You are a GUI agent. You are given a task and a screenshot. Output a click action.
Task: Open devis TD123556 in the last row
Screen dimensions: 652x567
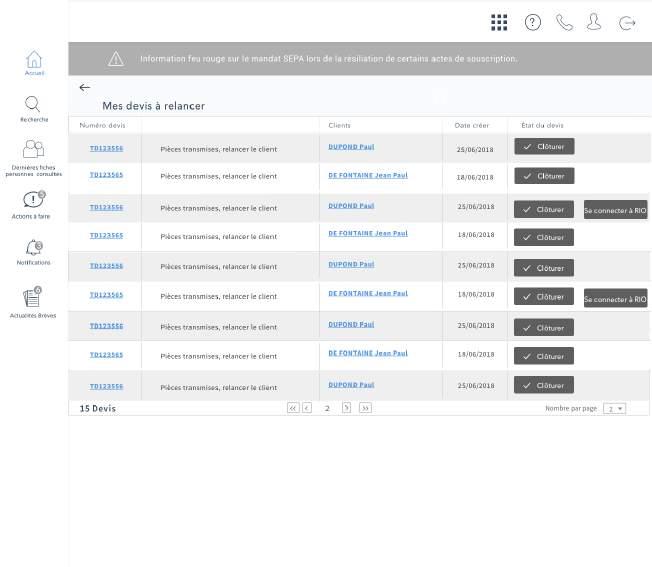pyautogui.click(x=106, y=387)
